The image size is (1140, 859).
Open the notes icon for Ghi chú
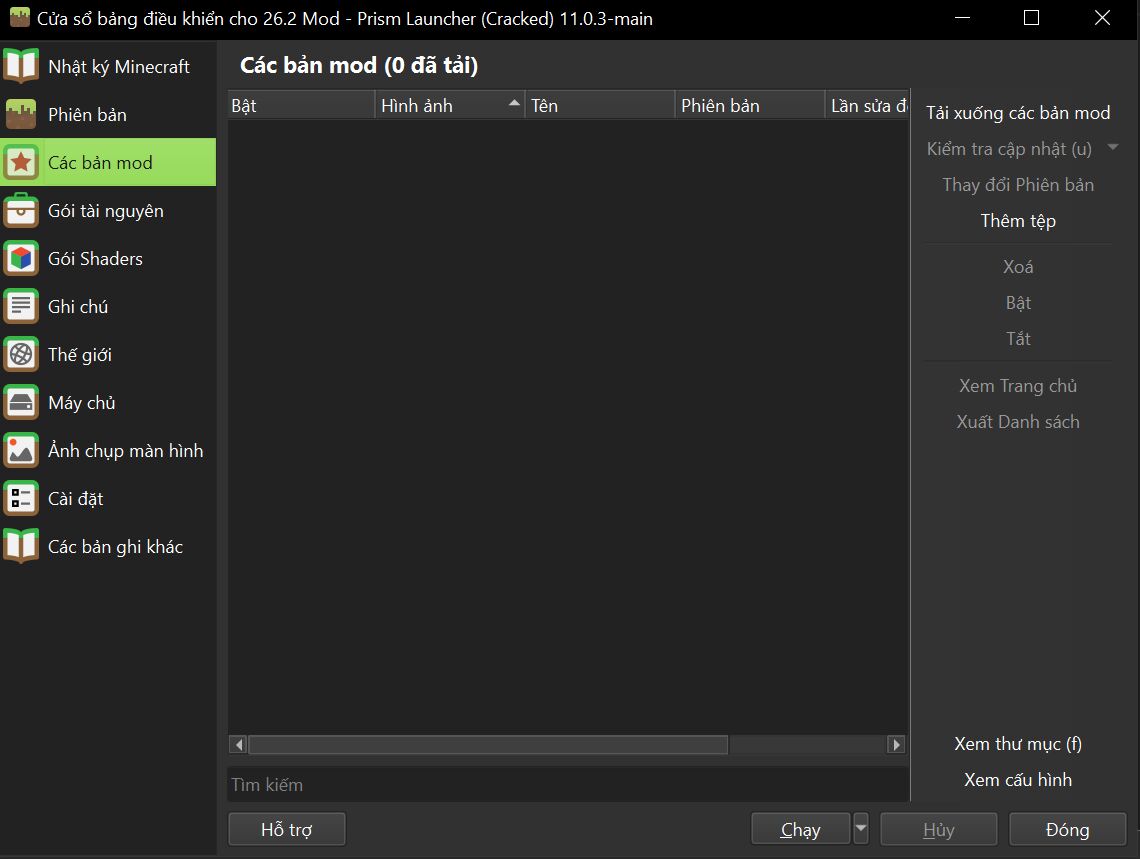(x=21, y=306)
